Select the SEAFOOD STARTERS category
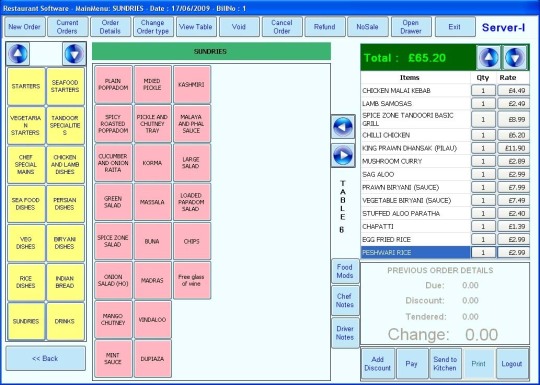 pyautogui.click(x=65, y=86)
